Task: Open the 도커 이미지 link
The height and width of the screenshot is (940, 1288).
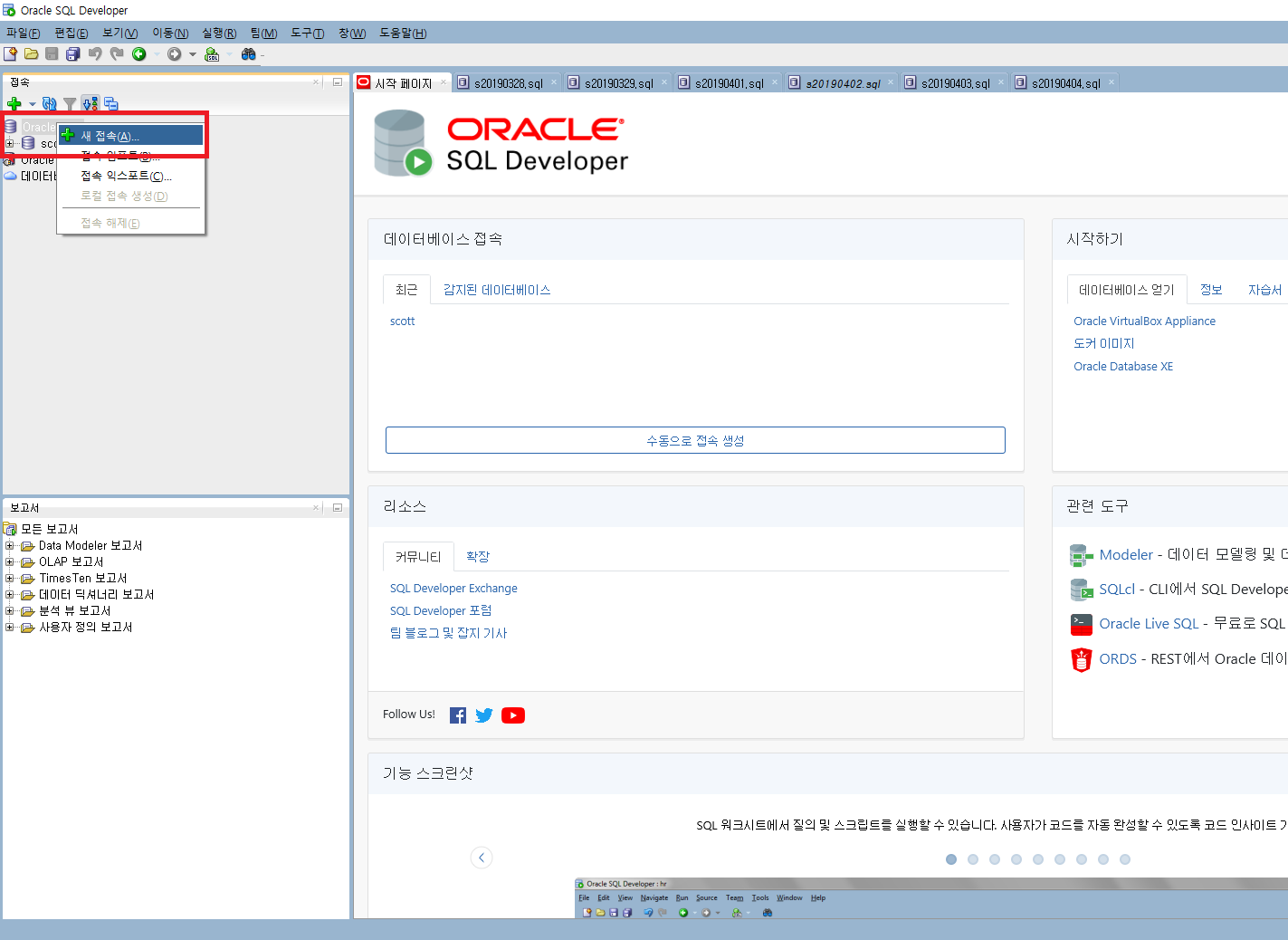Action: (x=1103, y=343)
